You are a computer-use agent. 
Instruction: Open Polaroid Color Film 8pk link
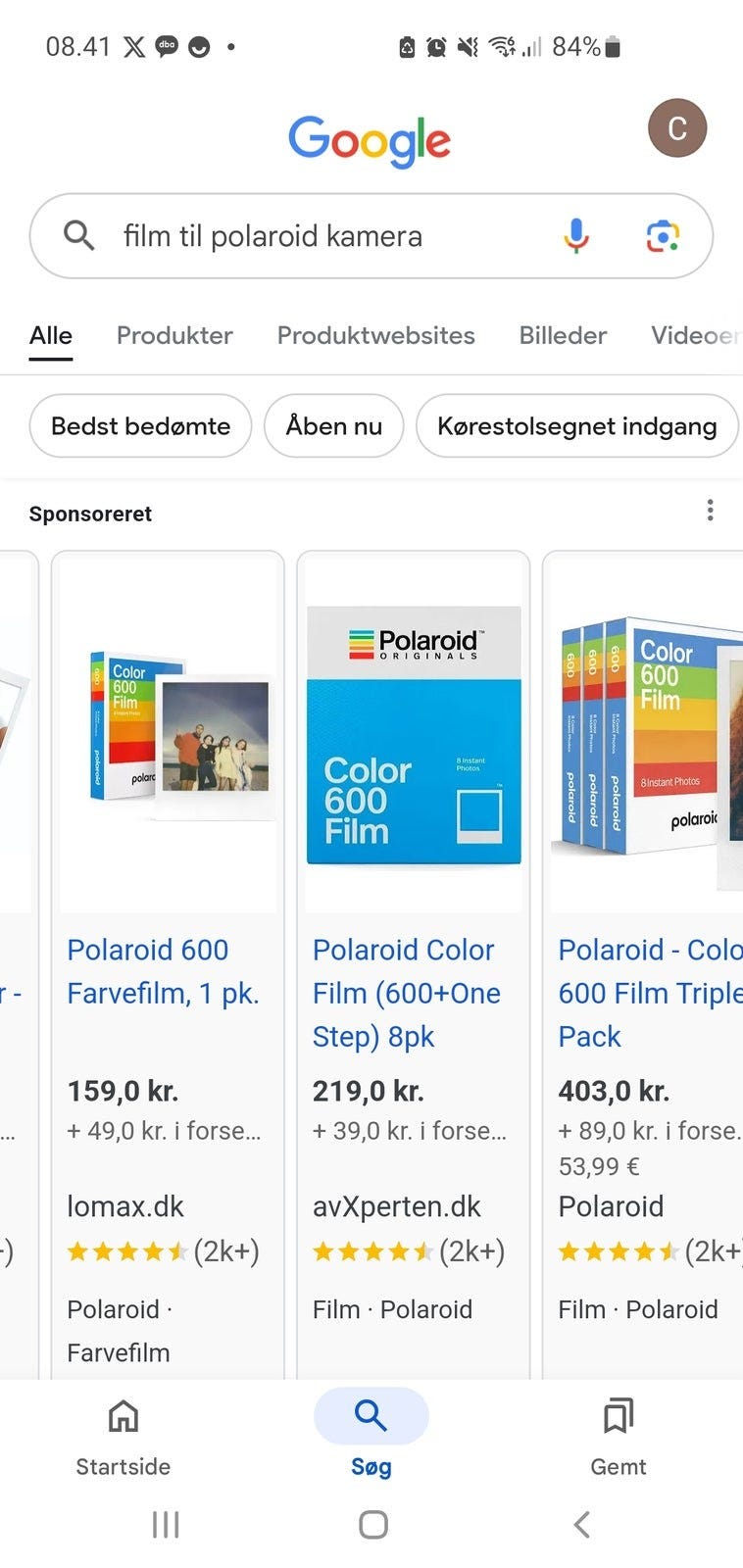point(406,993)
